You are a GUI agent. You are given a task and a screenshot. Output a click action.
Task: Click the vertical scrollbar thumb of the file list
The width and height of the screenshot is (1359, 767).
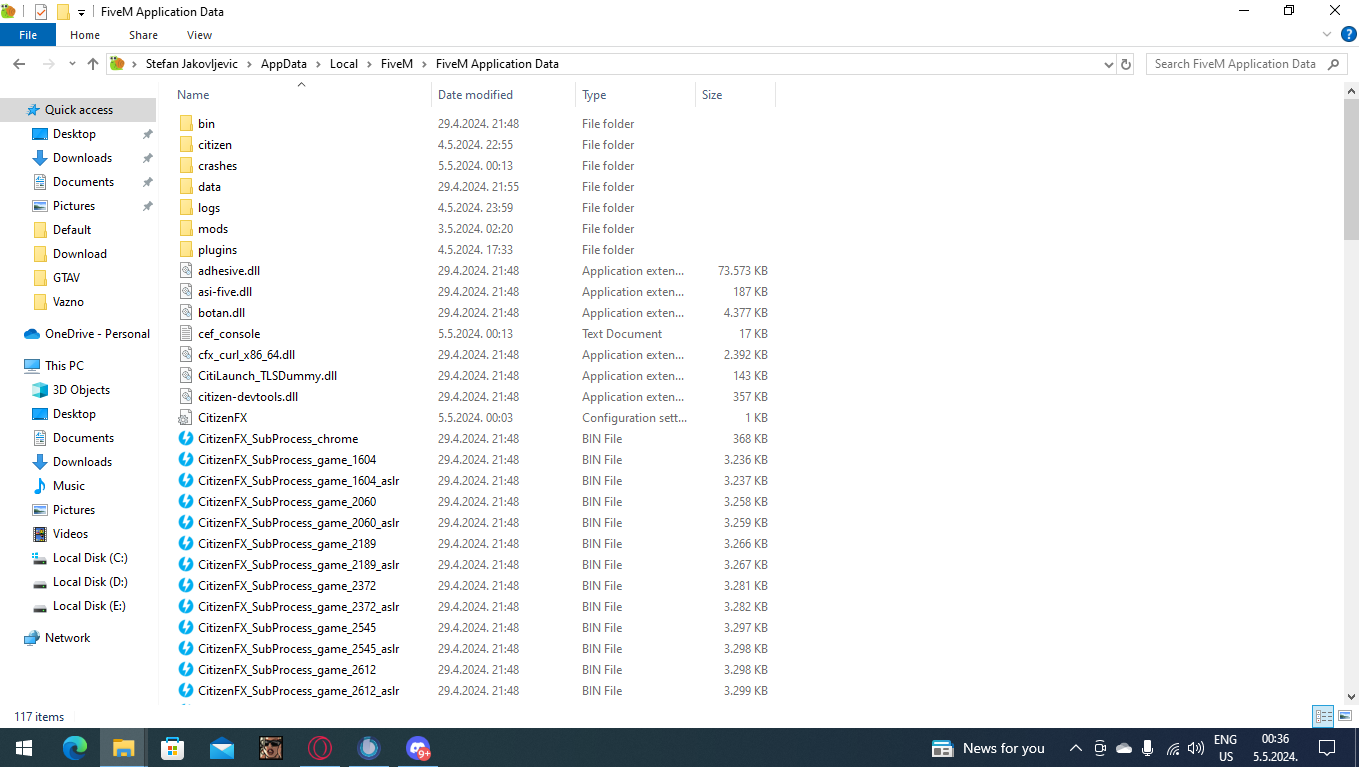tap(1351, 169)
